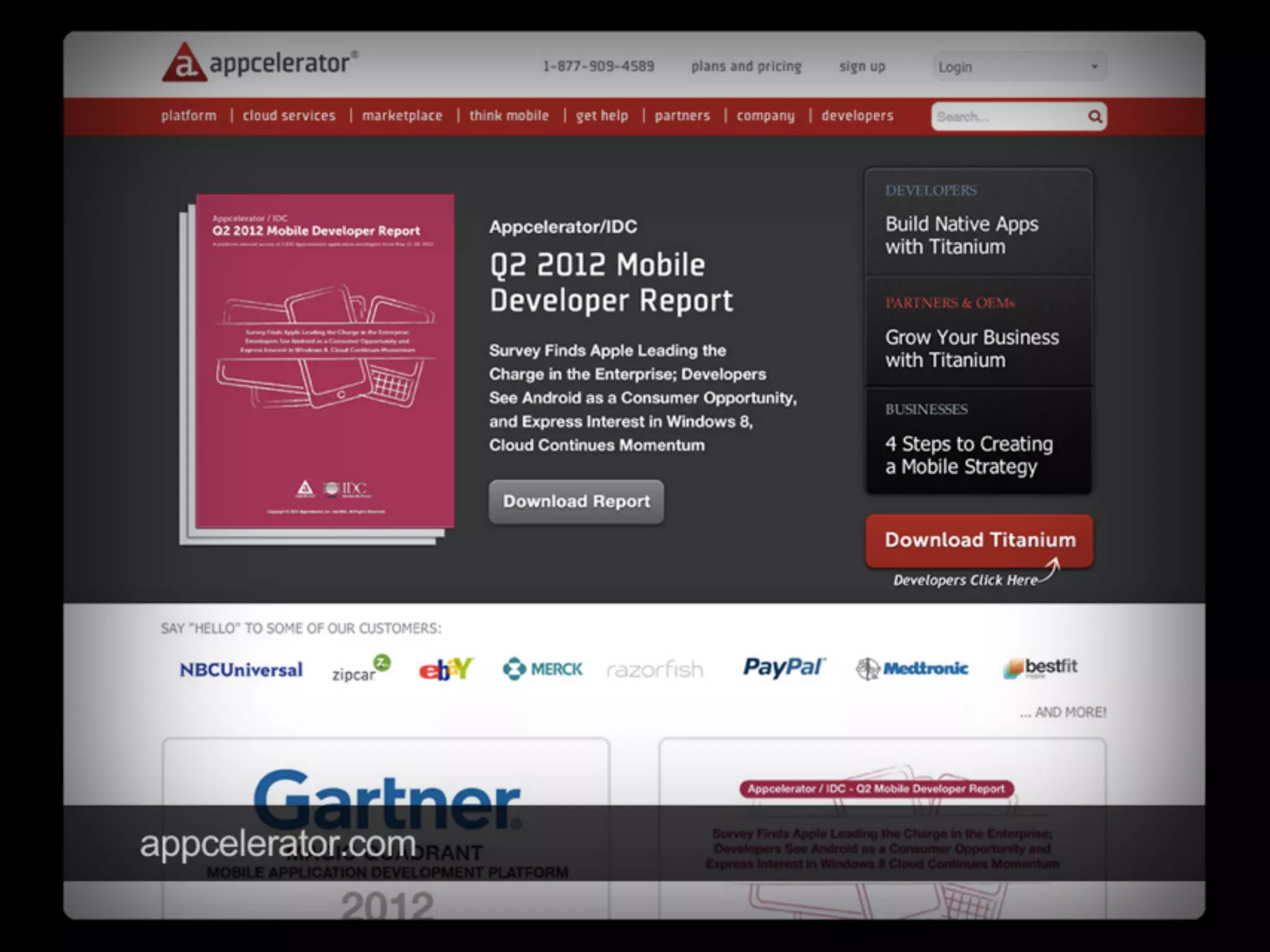
Task: Click the Merck customer logo
Action: coord(543,669)
